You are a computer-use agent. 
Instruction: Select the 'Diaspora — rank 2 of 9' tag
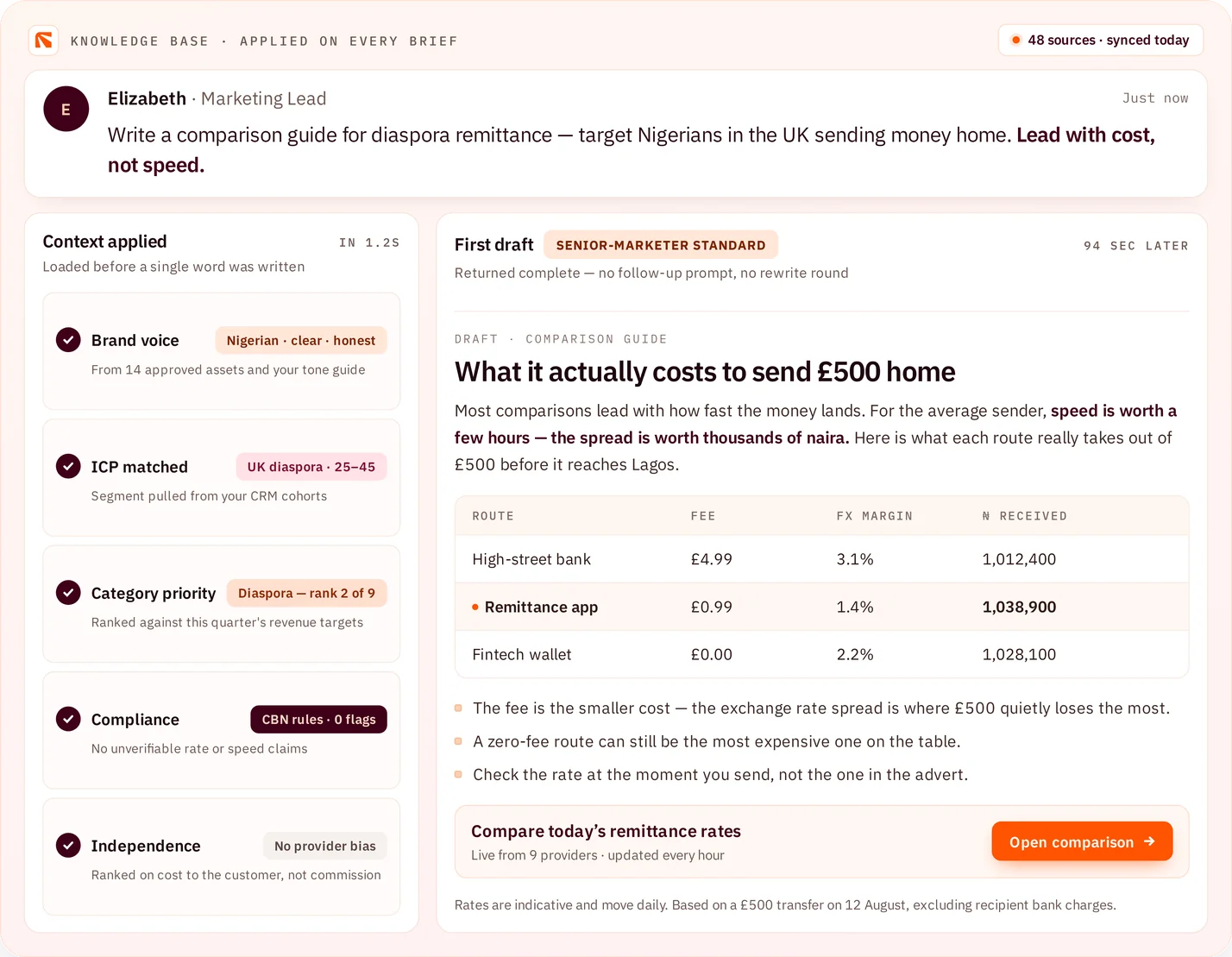coord(306,594)
